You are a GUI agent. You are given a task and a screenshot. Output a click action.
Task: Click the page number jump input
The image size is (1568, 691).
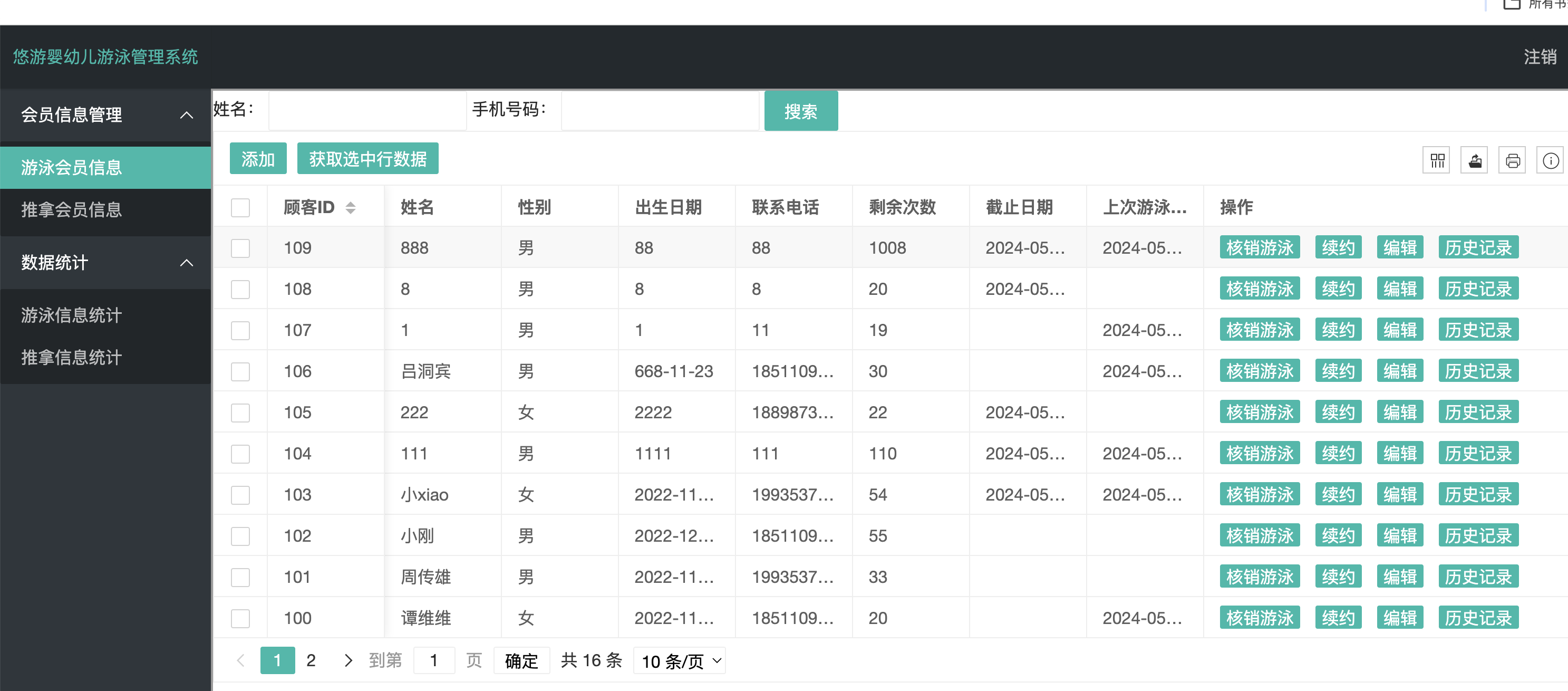(434, 660)
